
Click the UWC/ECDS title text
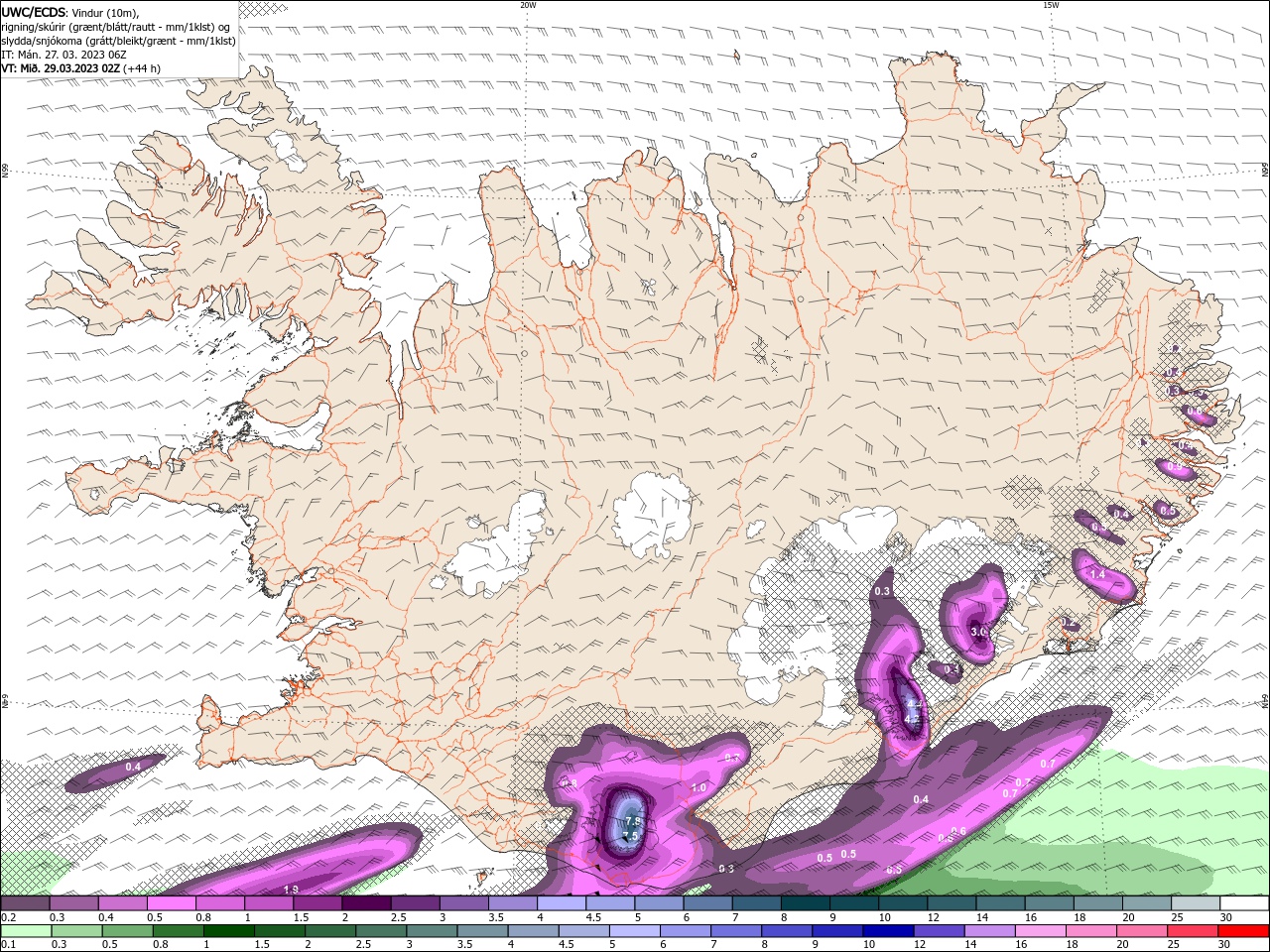33,12
